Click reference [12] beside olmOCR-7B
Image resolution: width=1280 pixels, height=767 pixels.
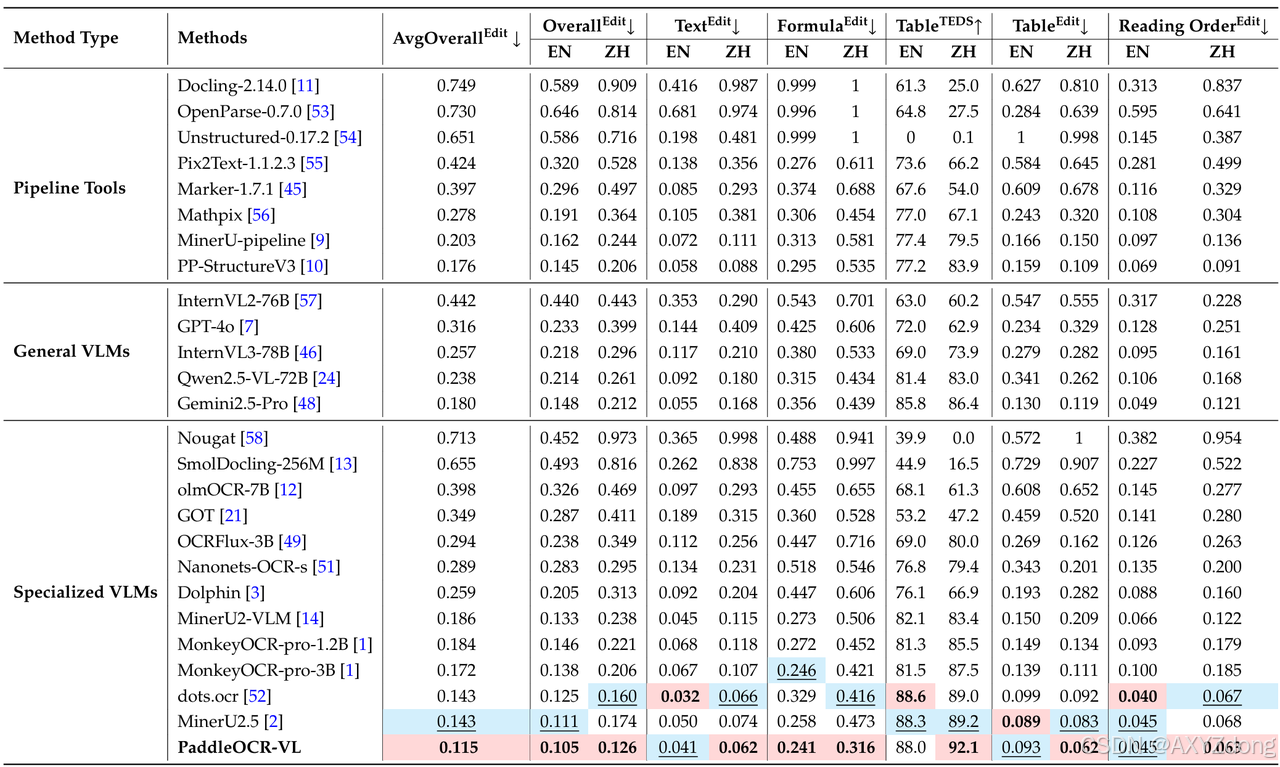[x=286, y=490]
